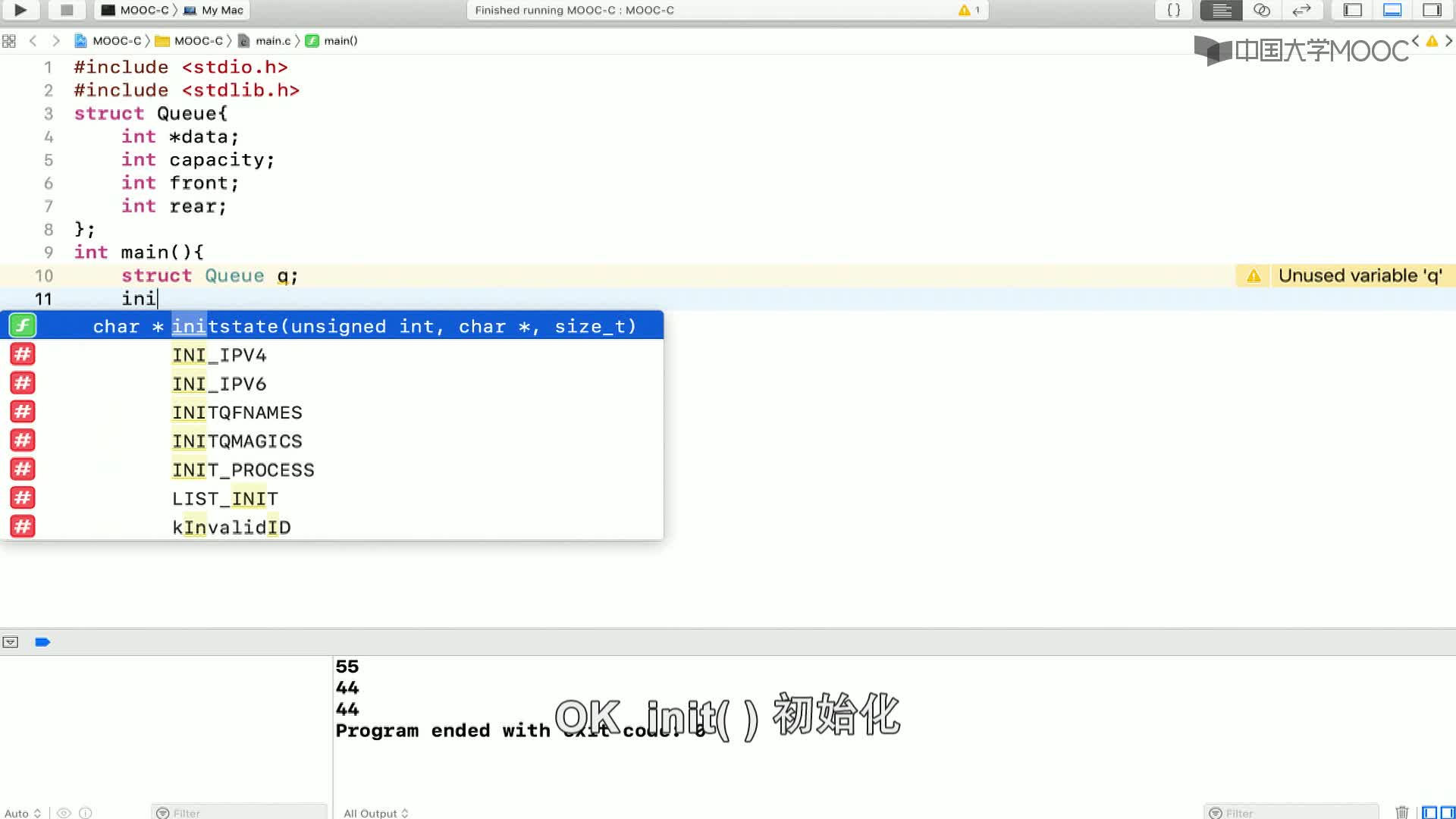Go back in editor history
This screenshot has width=1456, height=819.
(33, 41)
